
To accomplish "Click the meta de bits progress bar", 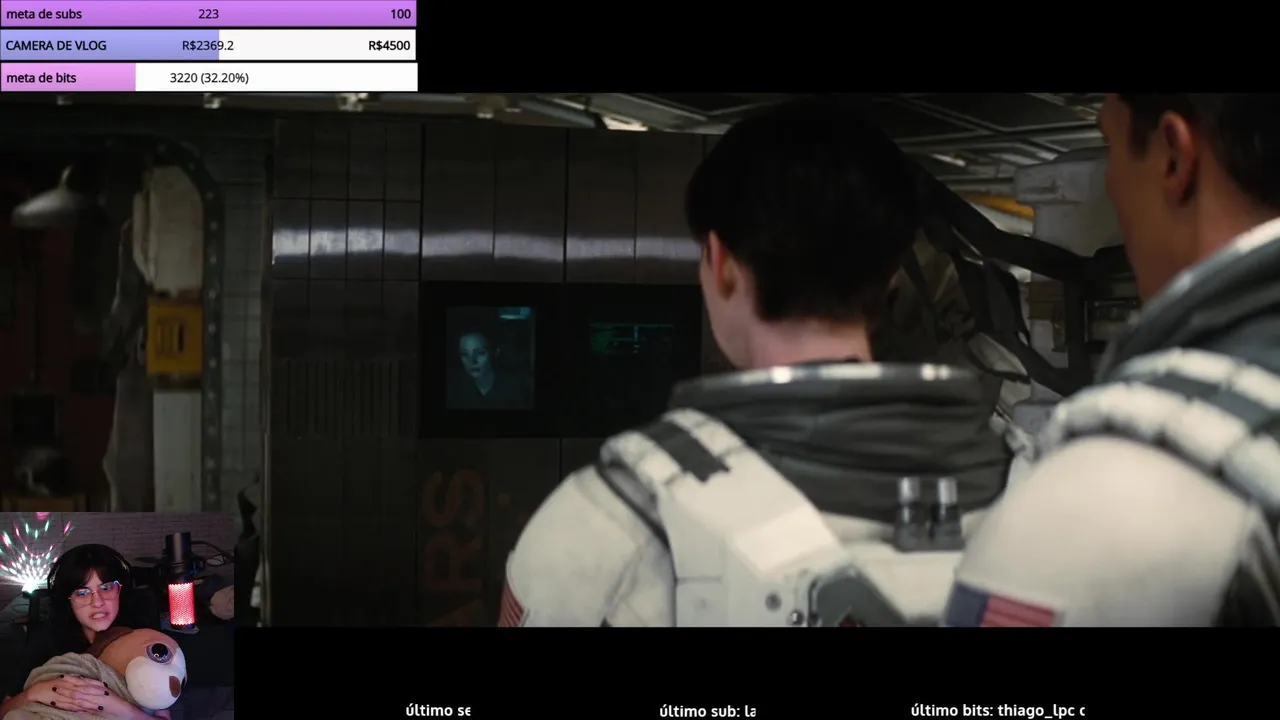I will pos(208,77).
